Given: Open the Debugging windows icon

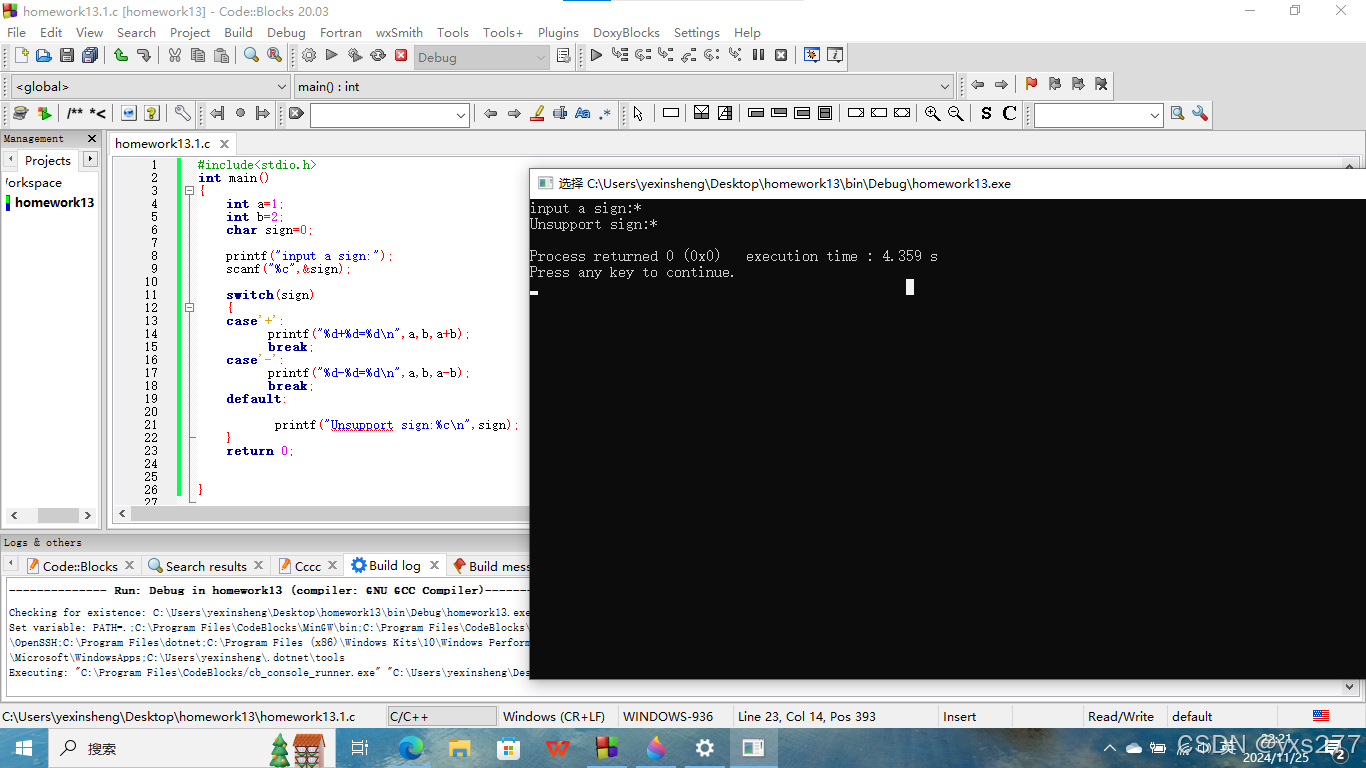Looking at the screenshot, I should 812,56.
